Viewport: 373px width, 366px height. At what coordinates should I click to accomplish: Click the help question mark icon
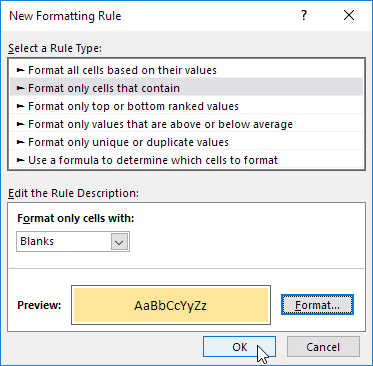304,16
